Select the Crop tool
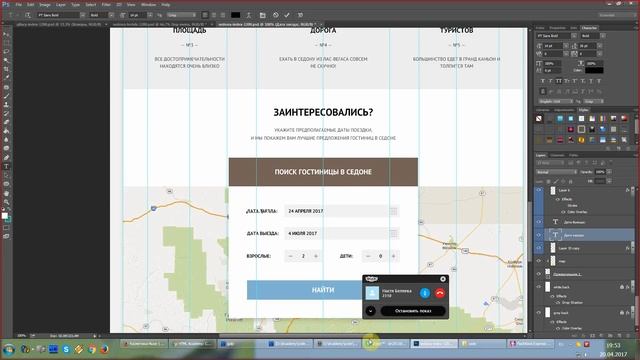The image size is (640, 360). tap(7, 69)
